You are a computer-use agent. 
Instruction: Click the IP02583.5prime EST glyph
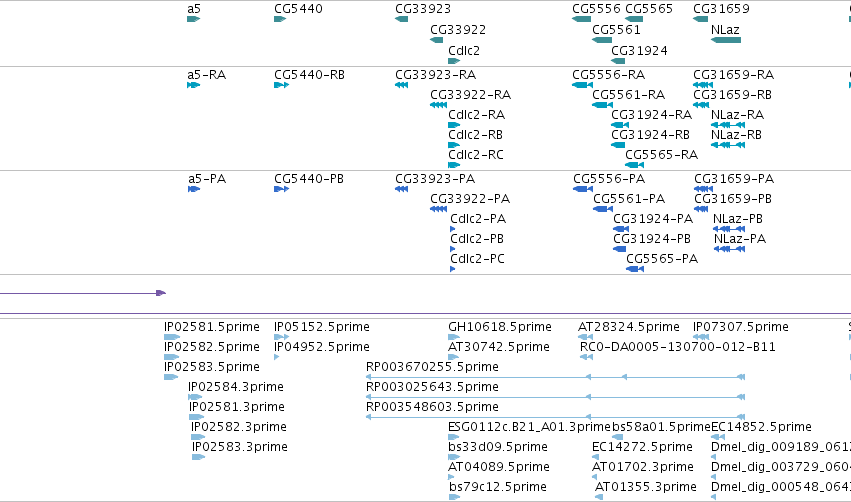pyautogui.click(x=171, y=377)
